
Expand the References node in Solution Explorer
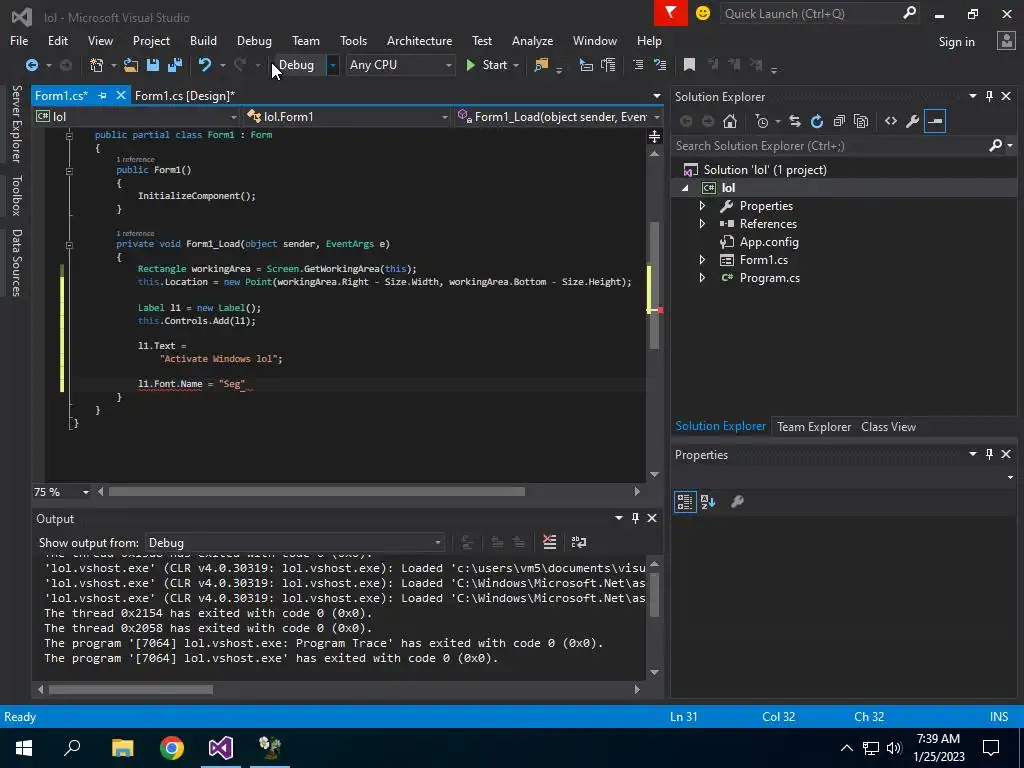[702, 224]
